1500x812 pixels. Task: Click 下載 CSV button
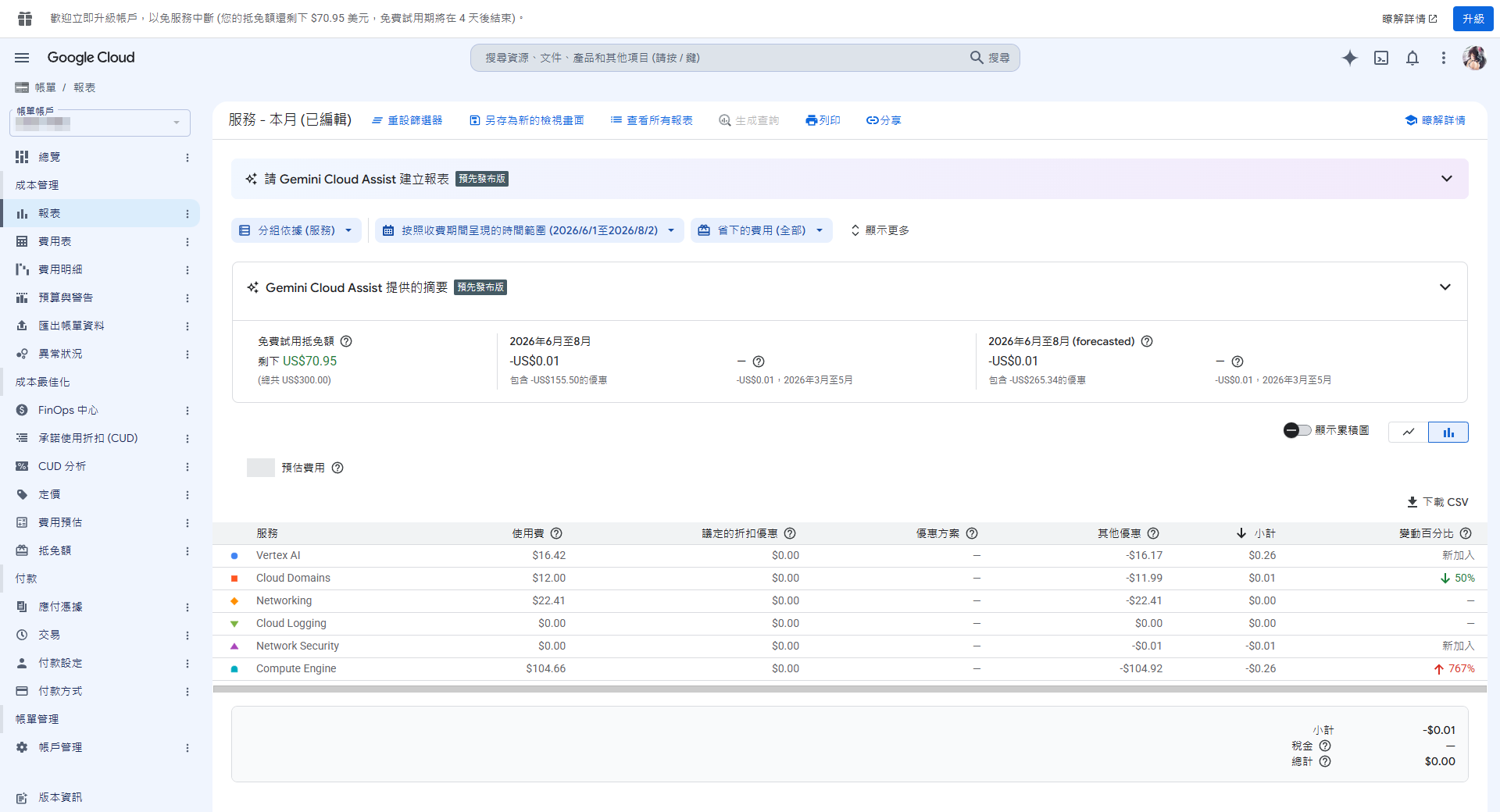1437,502
